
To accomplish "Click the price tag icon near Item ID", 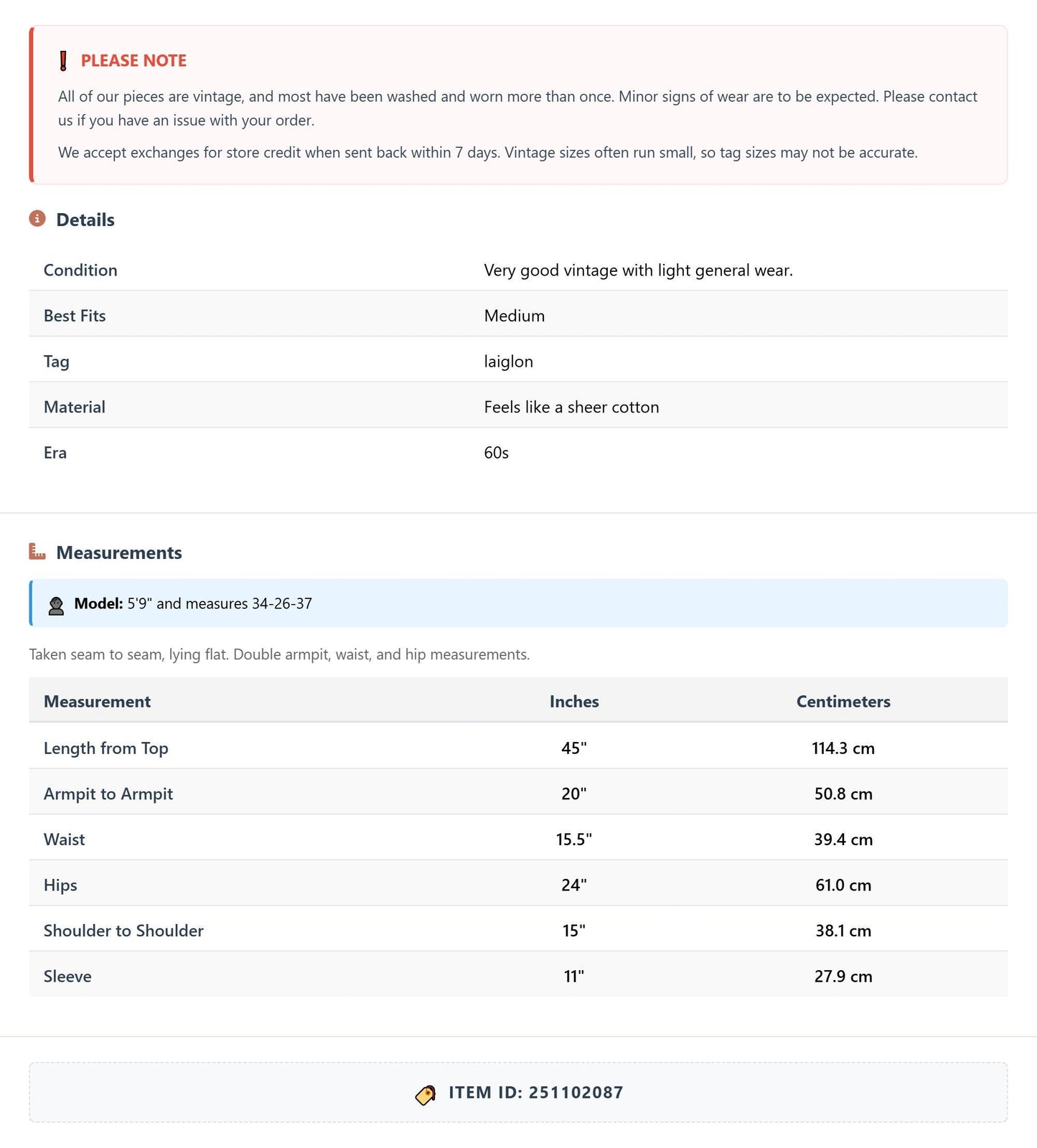I will coord(426,1095).
